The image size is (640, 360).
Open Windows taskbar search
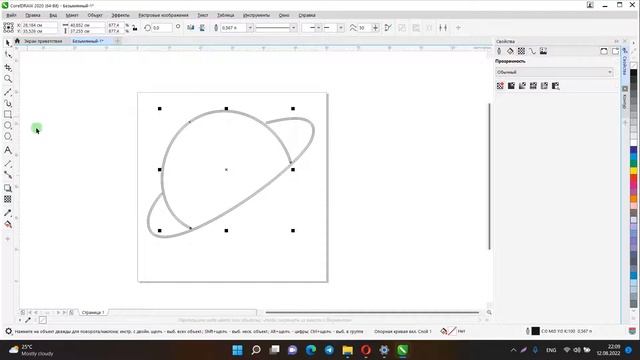click(x=256, y=350)
